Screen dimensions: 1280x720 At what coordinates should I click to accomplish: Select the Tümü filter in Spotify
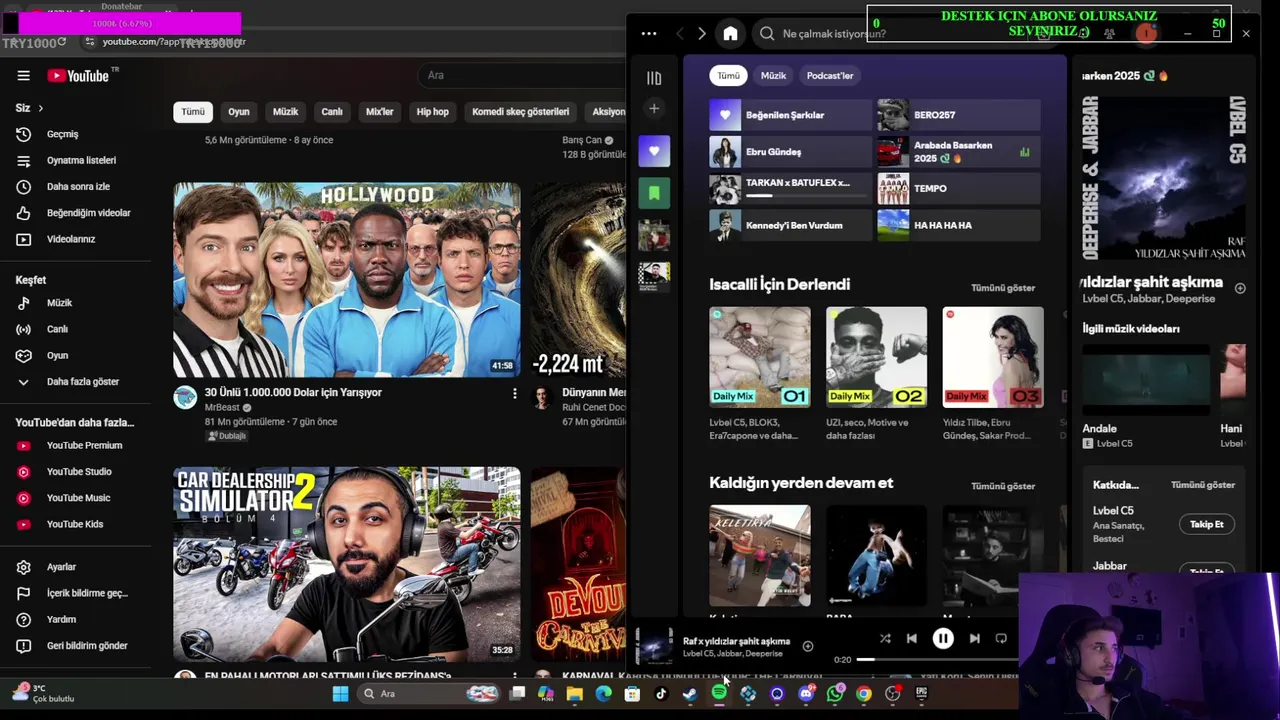tap(728, 76)
